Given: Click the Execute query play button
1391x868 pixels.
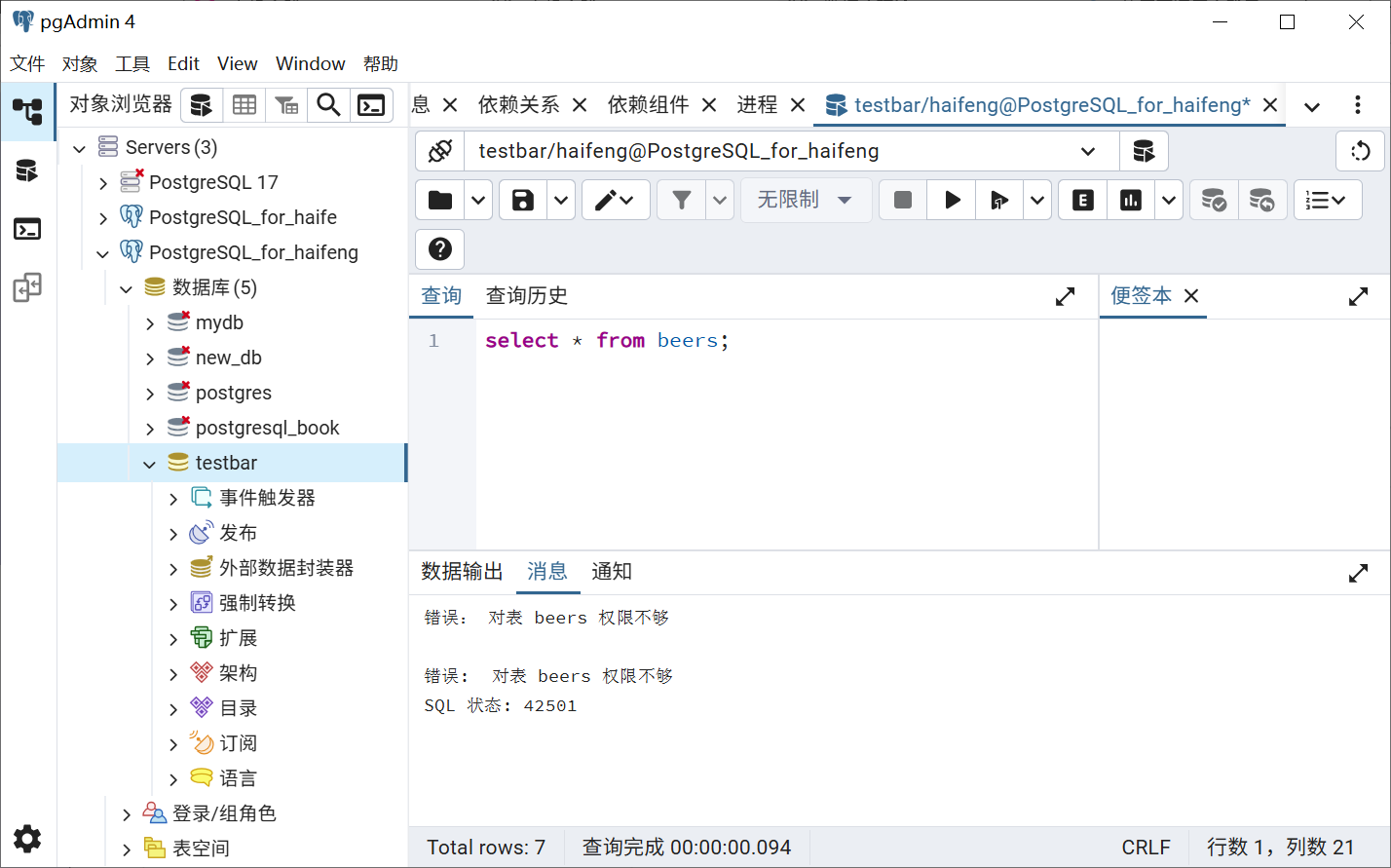Looking at the screenshot, I should [x=952, y=200].
